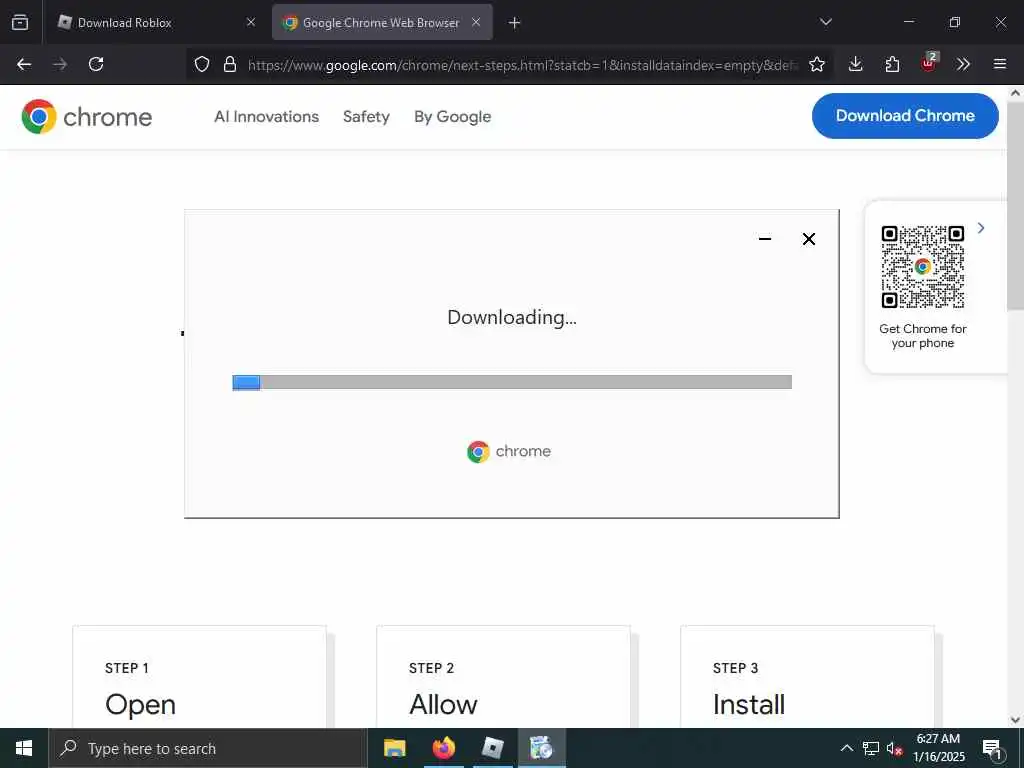Image resolution: width=1024 pixels, height=768 pixels.
Task: Open File Explorer from the taskbar
Action: click(x=394, y=748)
